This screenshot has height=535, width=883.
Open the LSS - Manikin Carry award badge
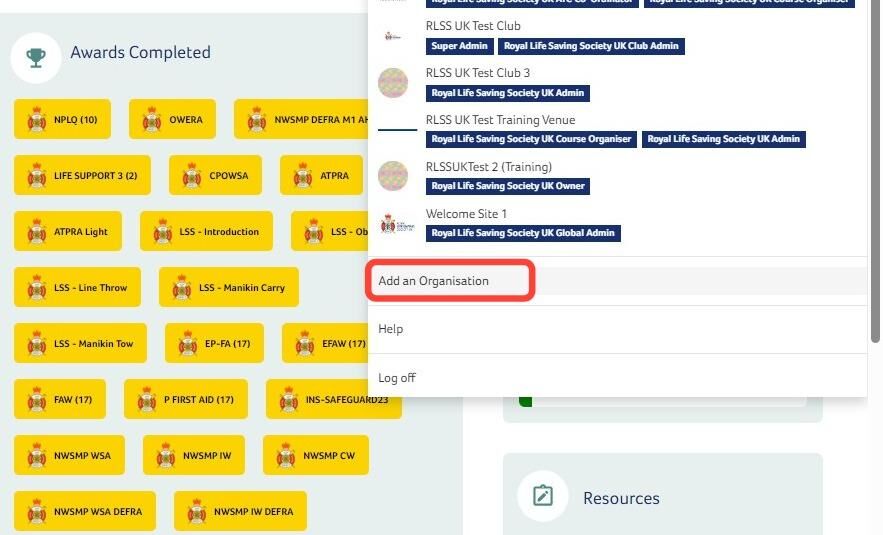[229, 287]
